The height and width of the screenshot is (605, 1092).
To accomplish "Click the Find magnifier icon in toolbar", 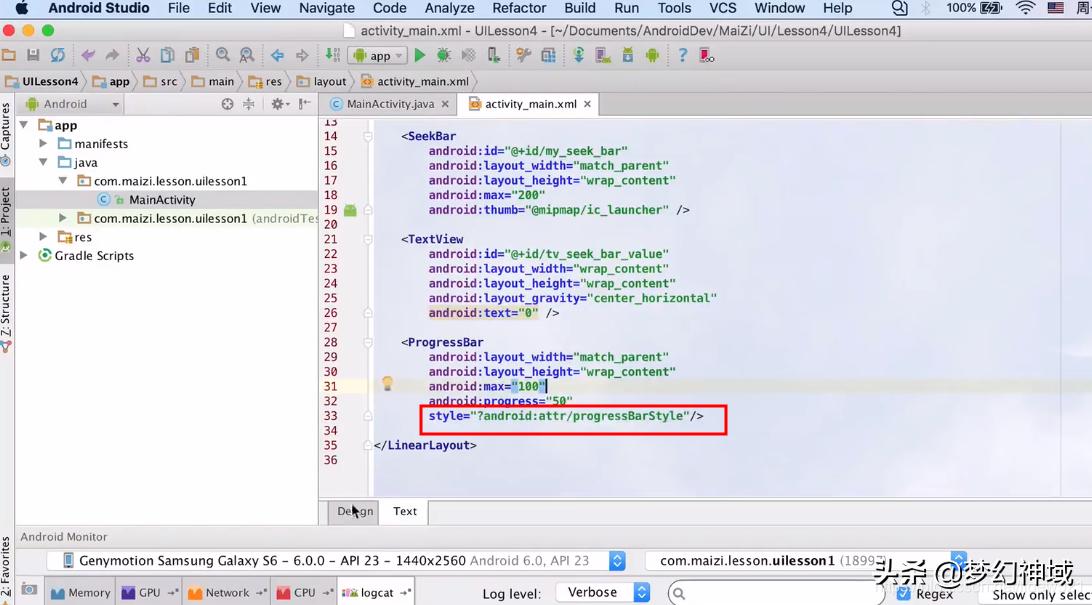I will pyautogui.click(x=222, y=56).
